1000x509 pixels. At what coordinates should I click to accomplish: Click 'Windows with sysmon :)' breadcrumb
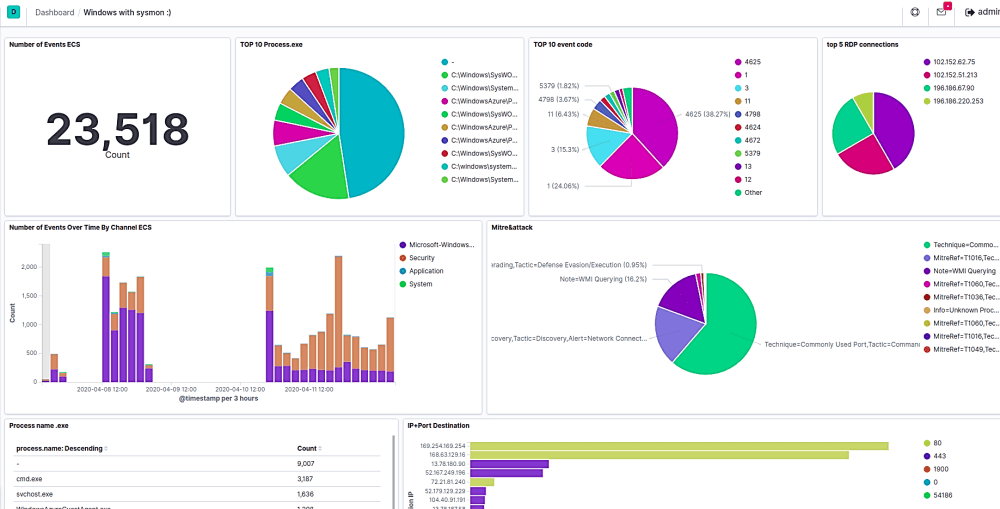point(126,13)
